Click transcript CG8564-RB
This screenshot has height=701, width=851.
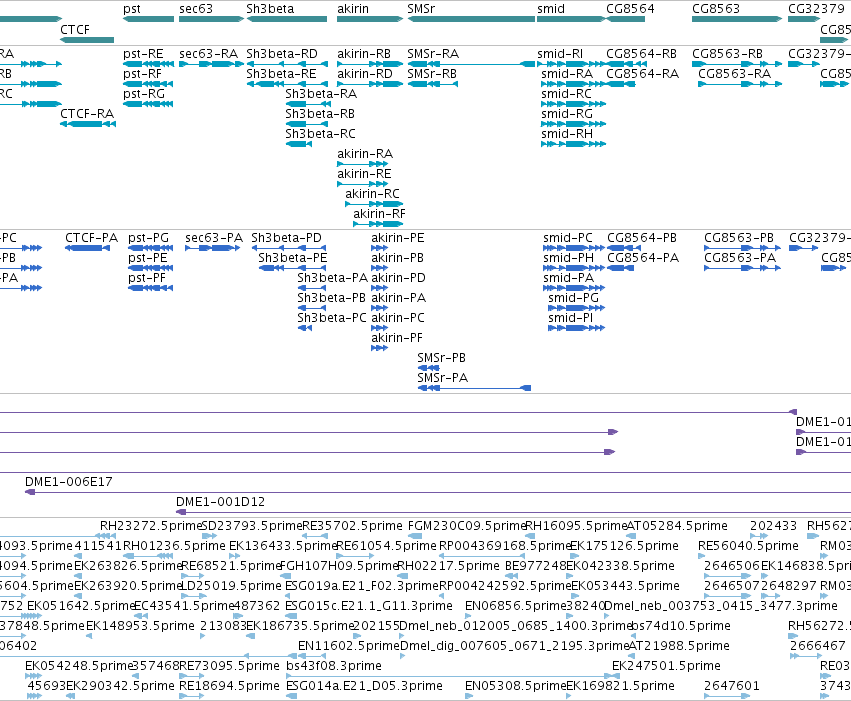coord(642,54)
